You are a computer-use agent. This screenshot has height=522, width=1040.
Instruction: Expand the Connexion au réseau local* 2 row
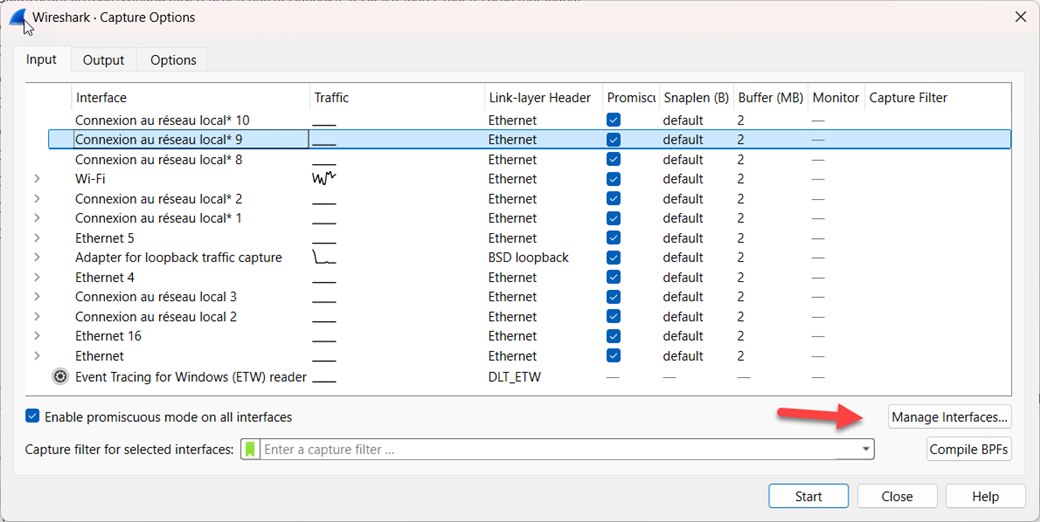pos(37,198)
